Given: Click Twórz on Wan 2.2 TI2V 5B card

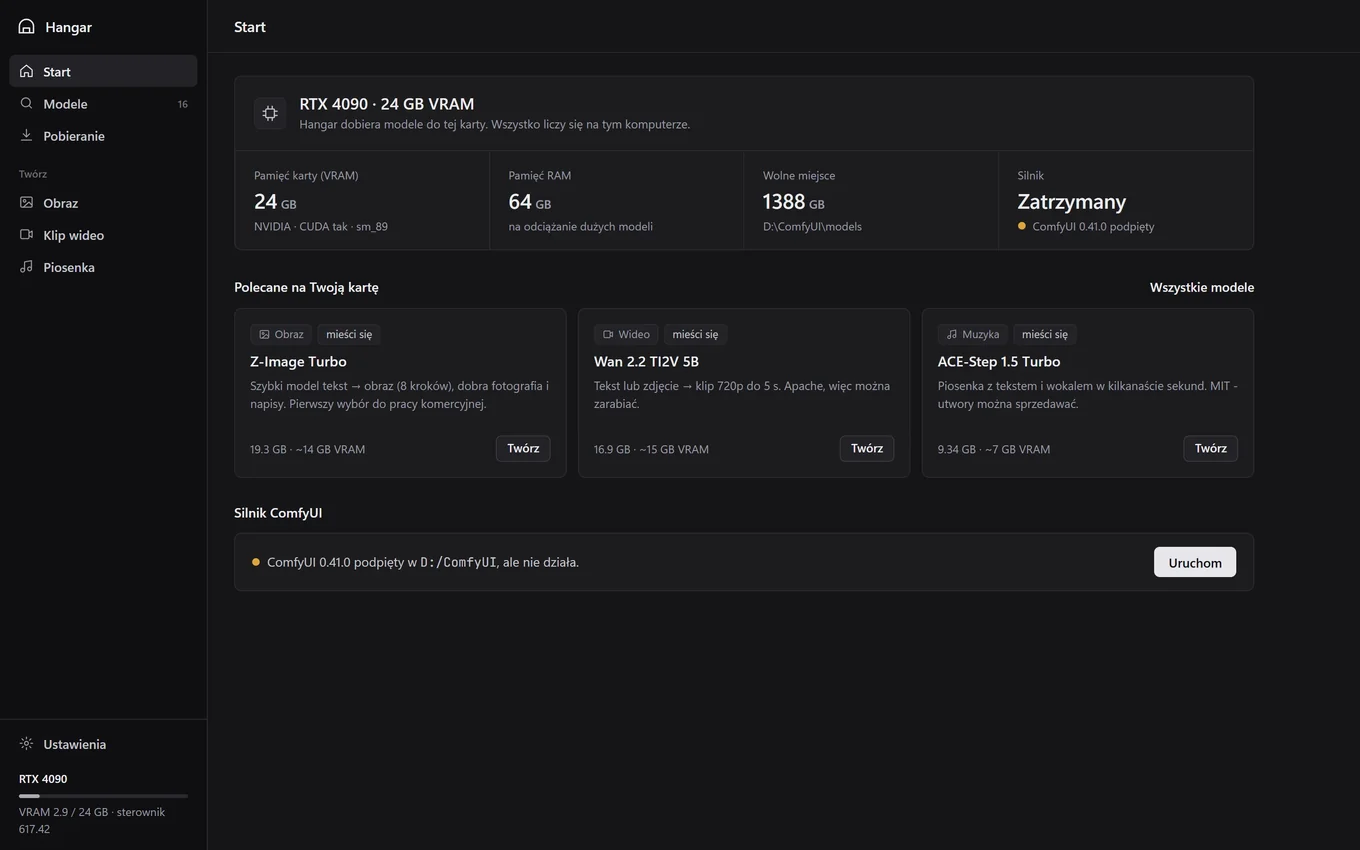Looking at the screenshot, I should 867,448.
